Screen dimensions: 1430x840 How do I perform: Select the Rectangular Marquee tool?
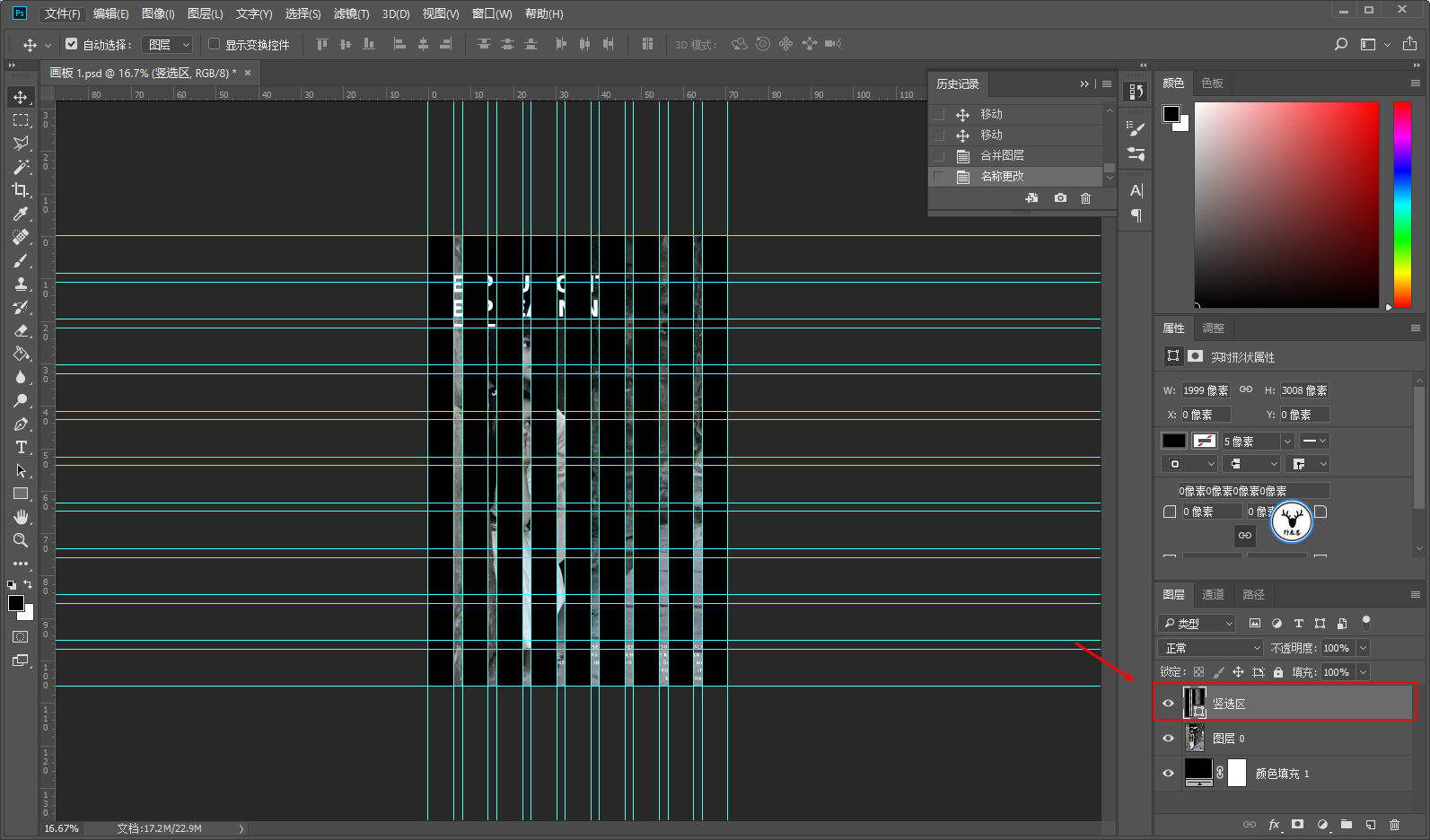pos(21,120)
